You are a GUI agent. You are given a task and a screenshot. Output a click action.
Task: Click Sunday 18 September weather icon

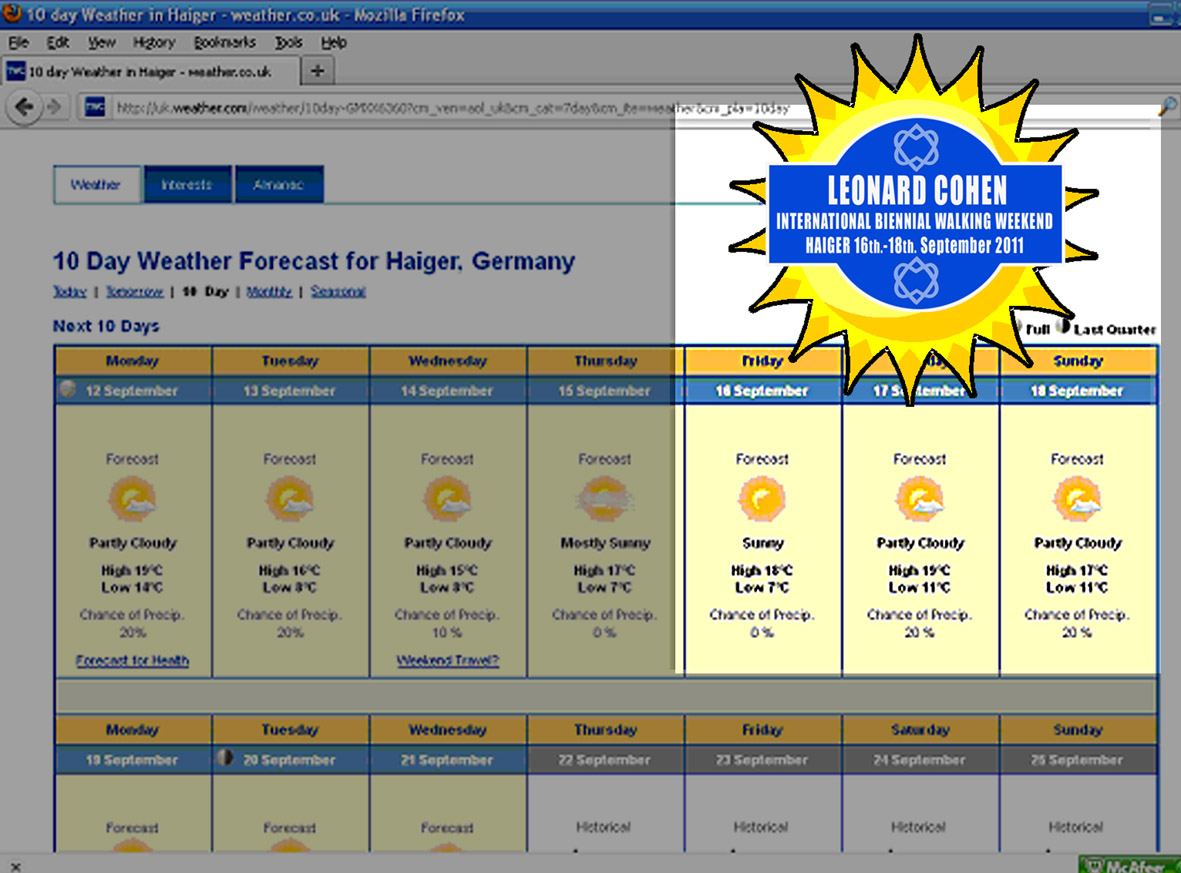click(1076, 499)
